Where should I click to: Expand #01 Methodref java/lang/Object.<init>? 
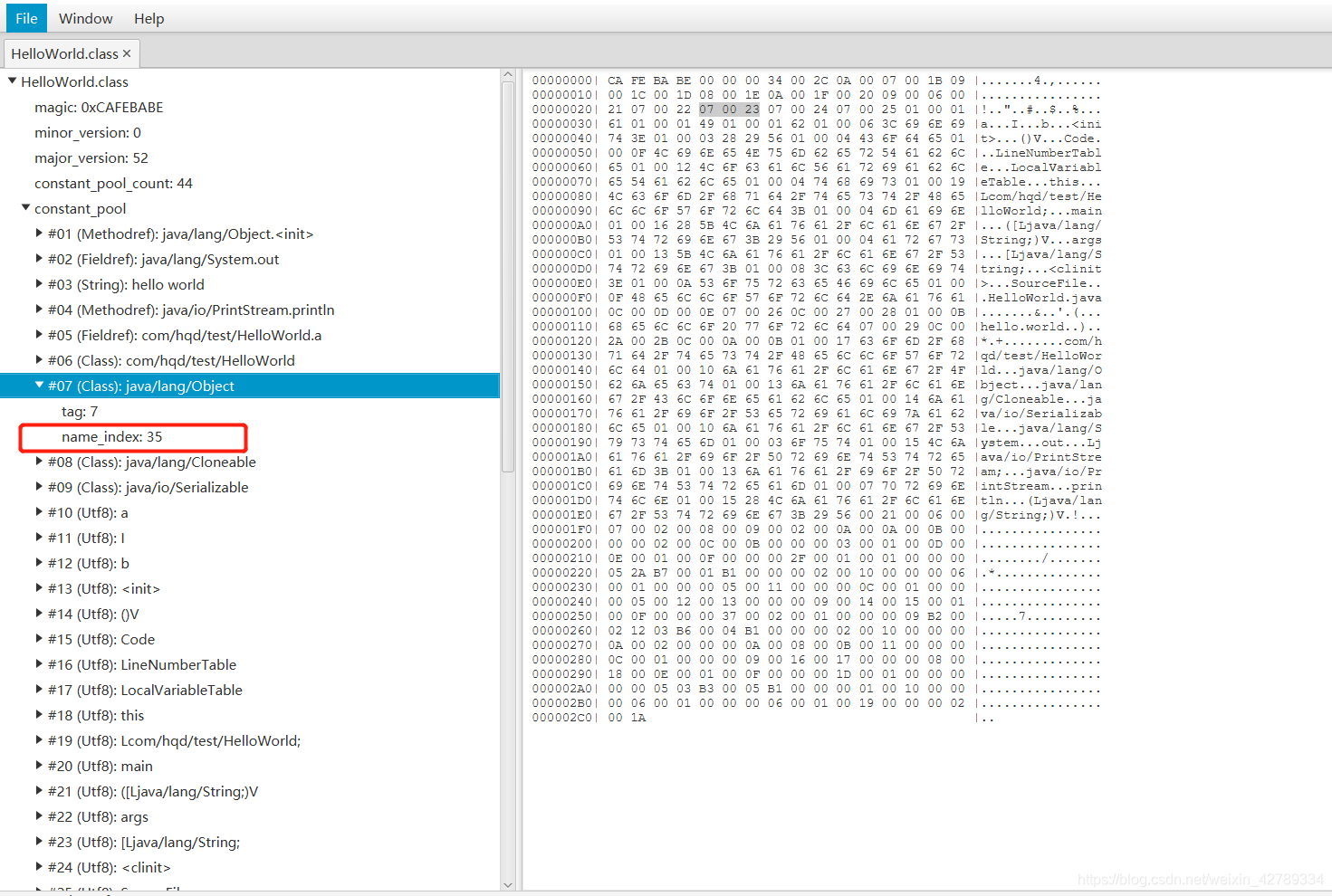pyautogui.click(x=40, y=233)
